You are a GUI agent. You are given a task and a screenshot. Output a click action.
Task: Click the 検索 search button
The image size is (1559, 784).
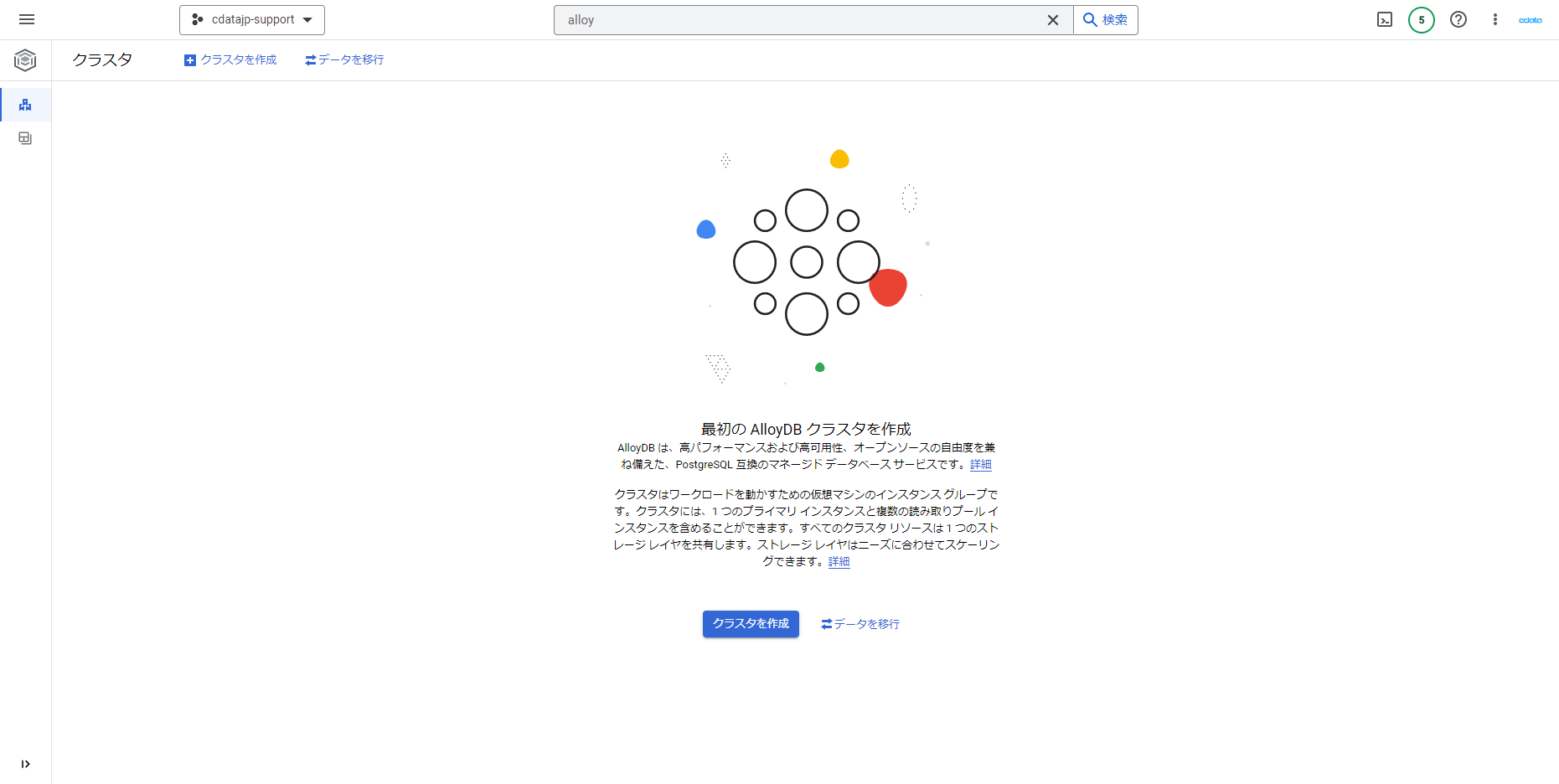tap(1106, 20)
